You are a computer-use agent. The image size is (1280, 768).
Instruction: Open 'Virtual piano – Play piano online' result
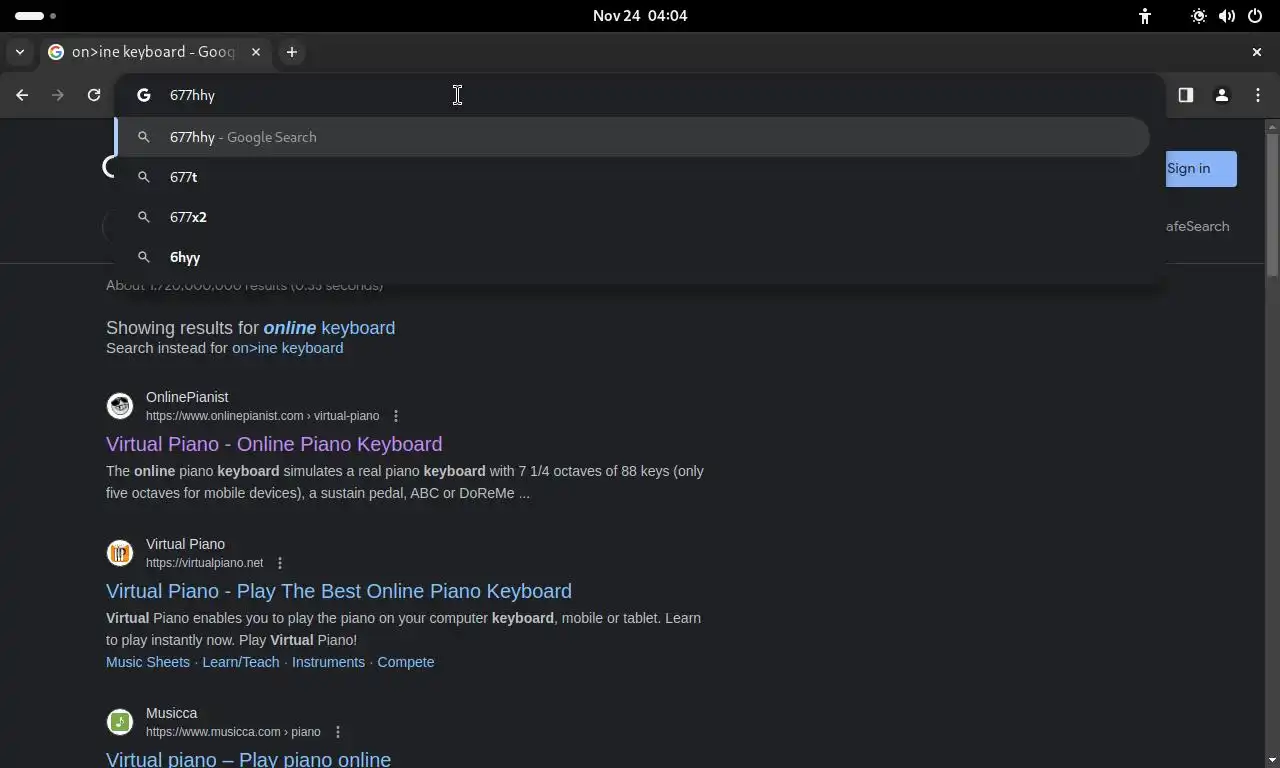(248, 758)
